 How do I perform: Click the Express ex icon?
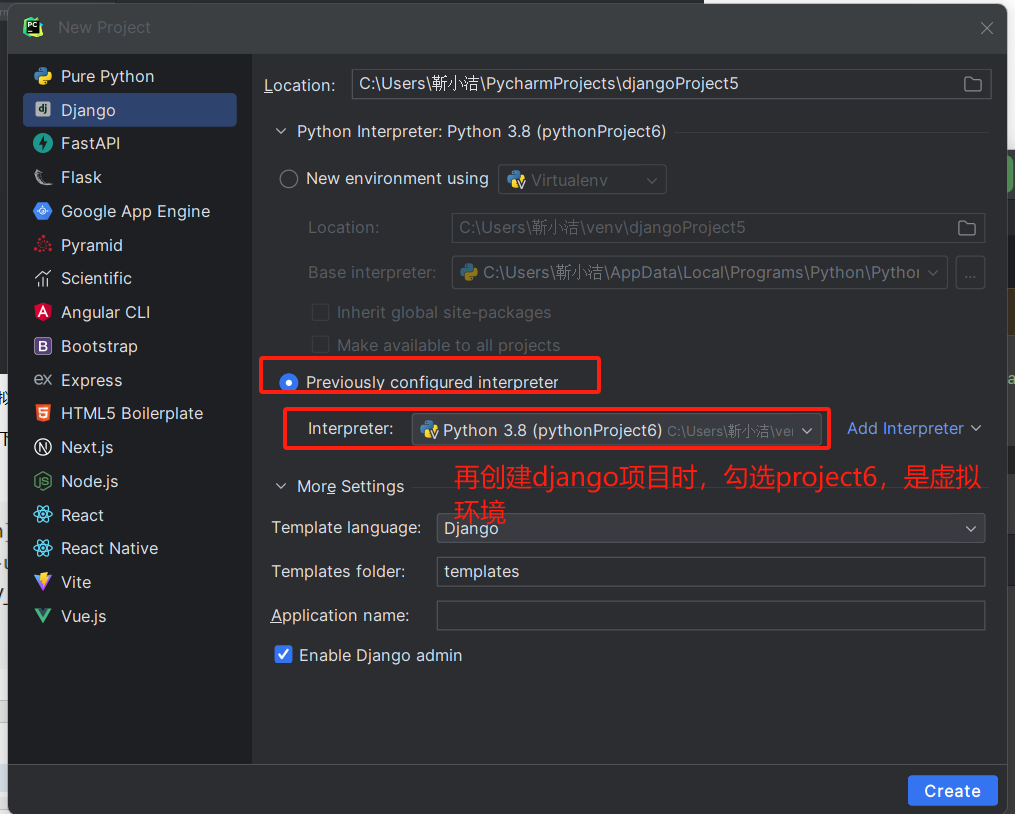43,379
